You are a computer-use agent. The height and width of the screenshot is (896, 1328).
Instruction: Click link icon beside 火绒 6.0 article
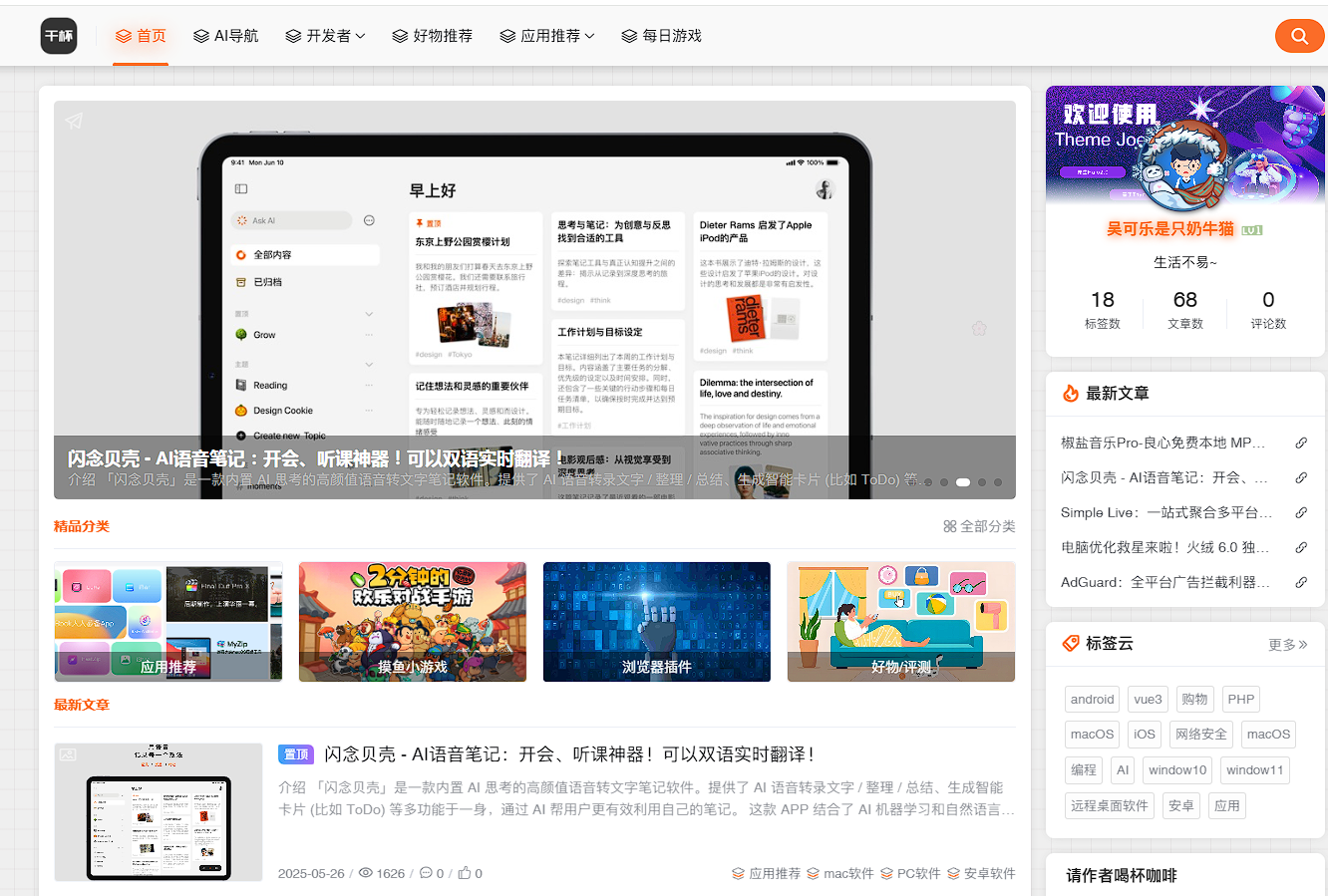coord(1301,548)
